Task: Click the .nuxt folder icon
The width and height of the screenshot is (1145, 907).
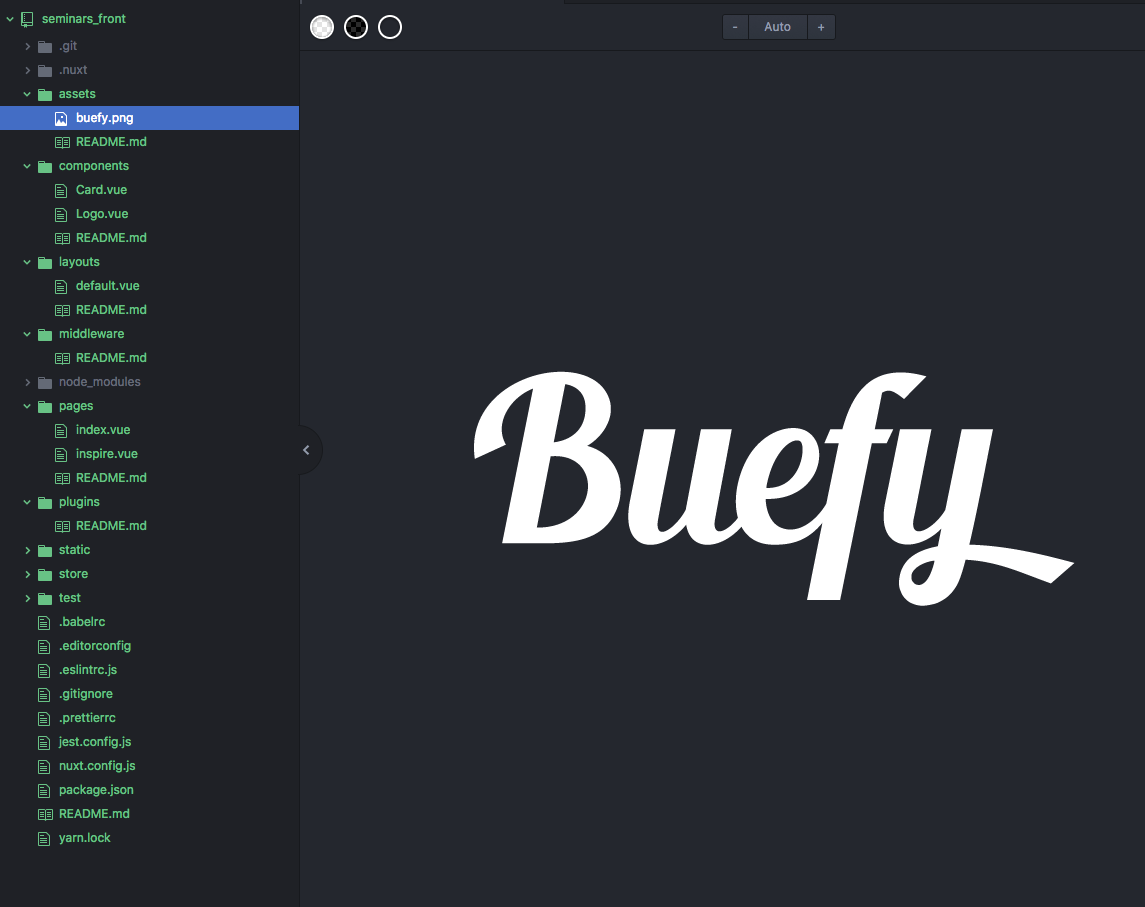Action: tap(45, 70)
